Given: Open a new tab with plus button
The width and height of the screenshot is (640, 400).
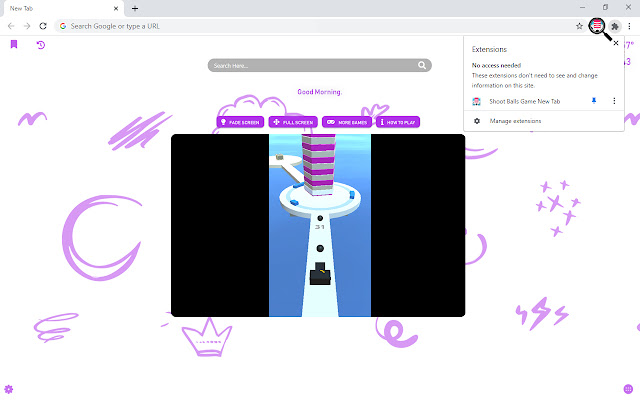Looking at the screenshot, I should point(135,8).
